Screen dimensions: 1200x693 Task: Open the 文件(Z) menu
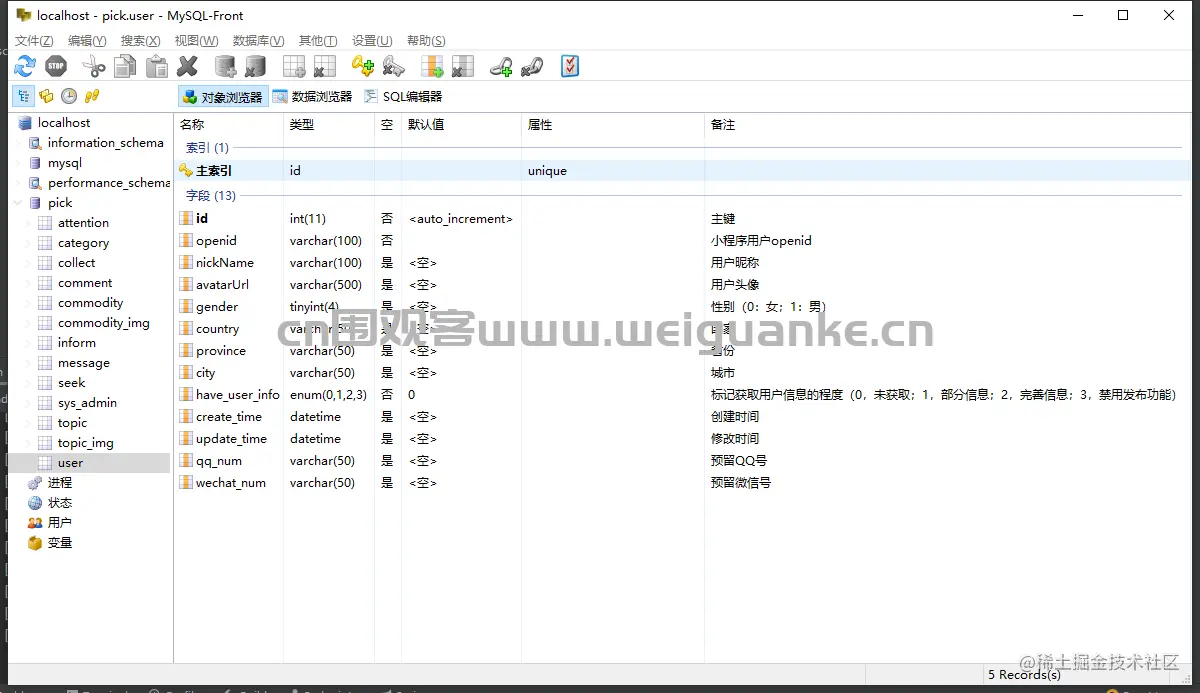click(34, 41)
